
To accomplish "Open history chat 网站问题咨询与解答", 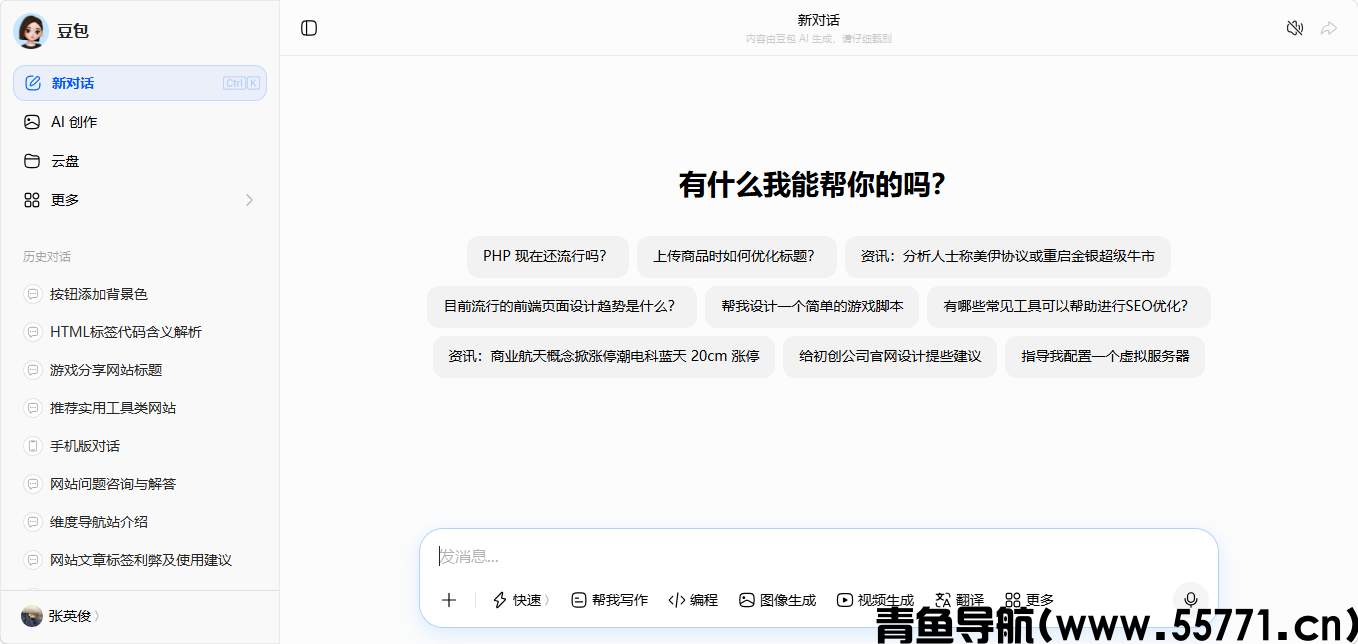I will 140,484.
